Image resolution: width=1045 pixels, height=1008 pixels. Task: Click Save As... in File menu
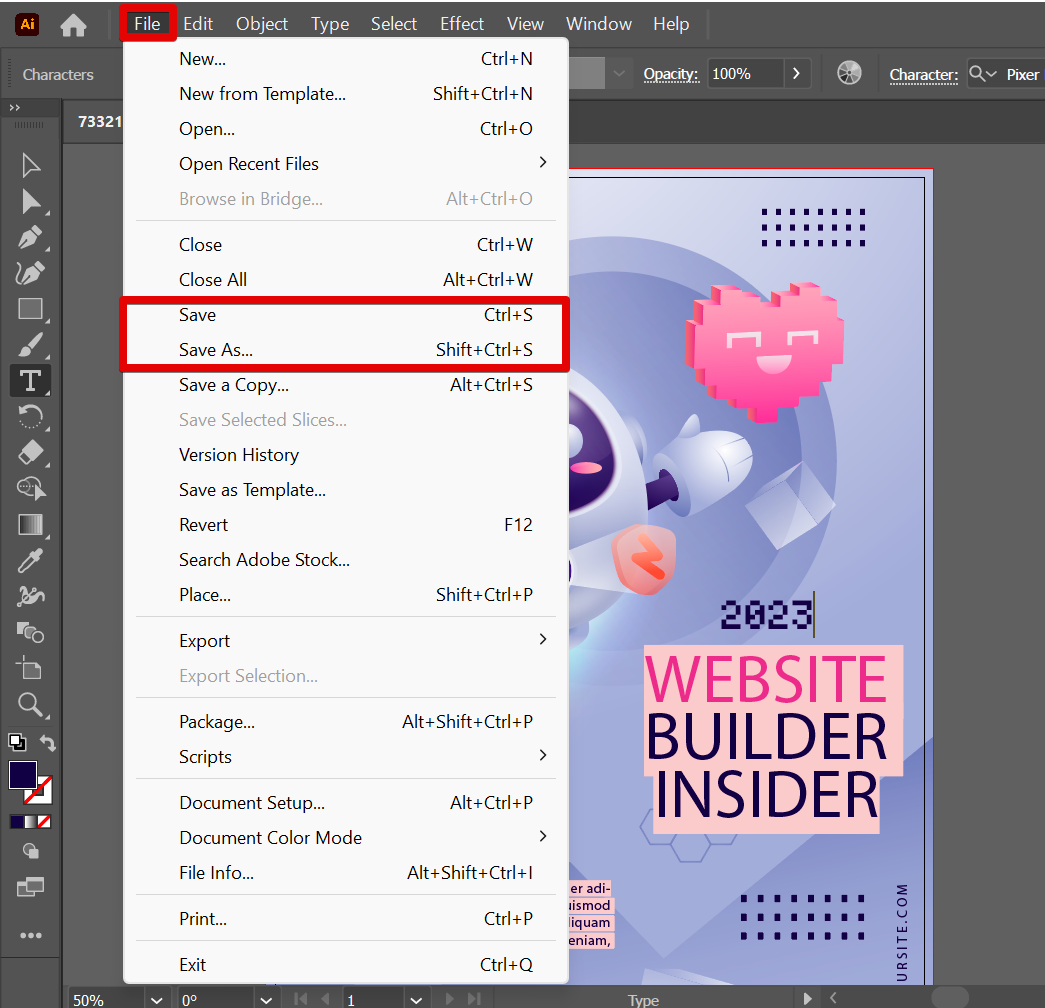[216, 350]
